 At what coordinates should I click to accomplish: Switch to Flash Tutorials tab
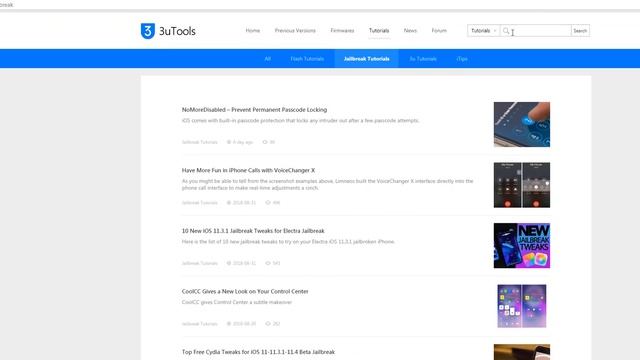point(307,59)
